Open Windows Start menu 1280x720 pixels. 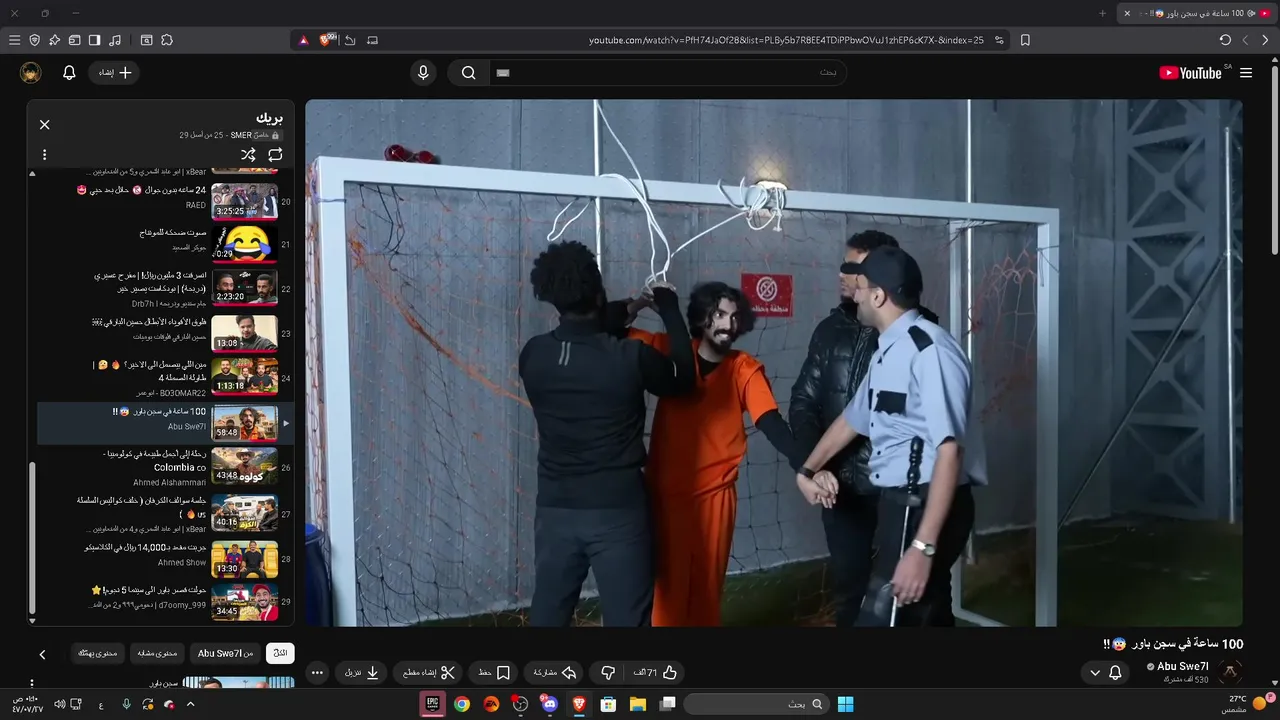(x=845, y=704)
